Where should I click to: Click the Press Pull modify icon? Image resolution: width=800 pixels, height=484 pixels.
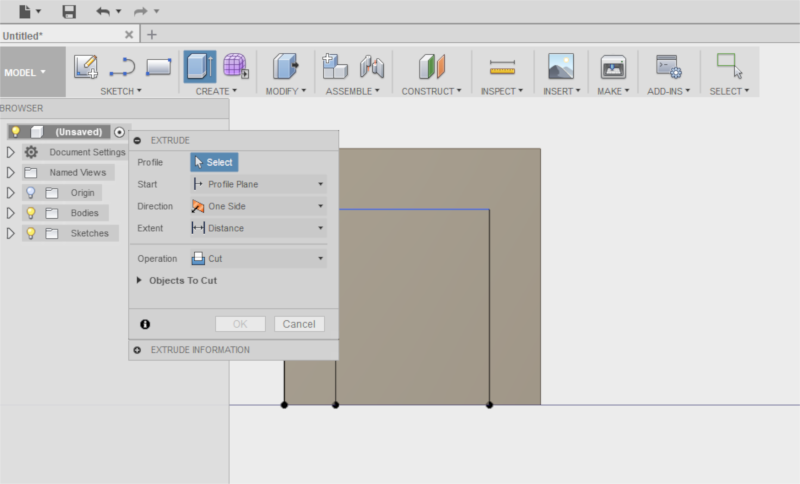(x=285, y=66)
